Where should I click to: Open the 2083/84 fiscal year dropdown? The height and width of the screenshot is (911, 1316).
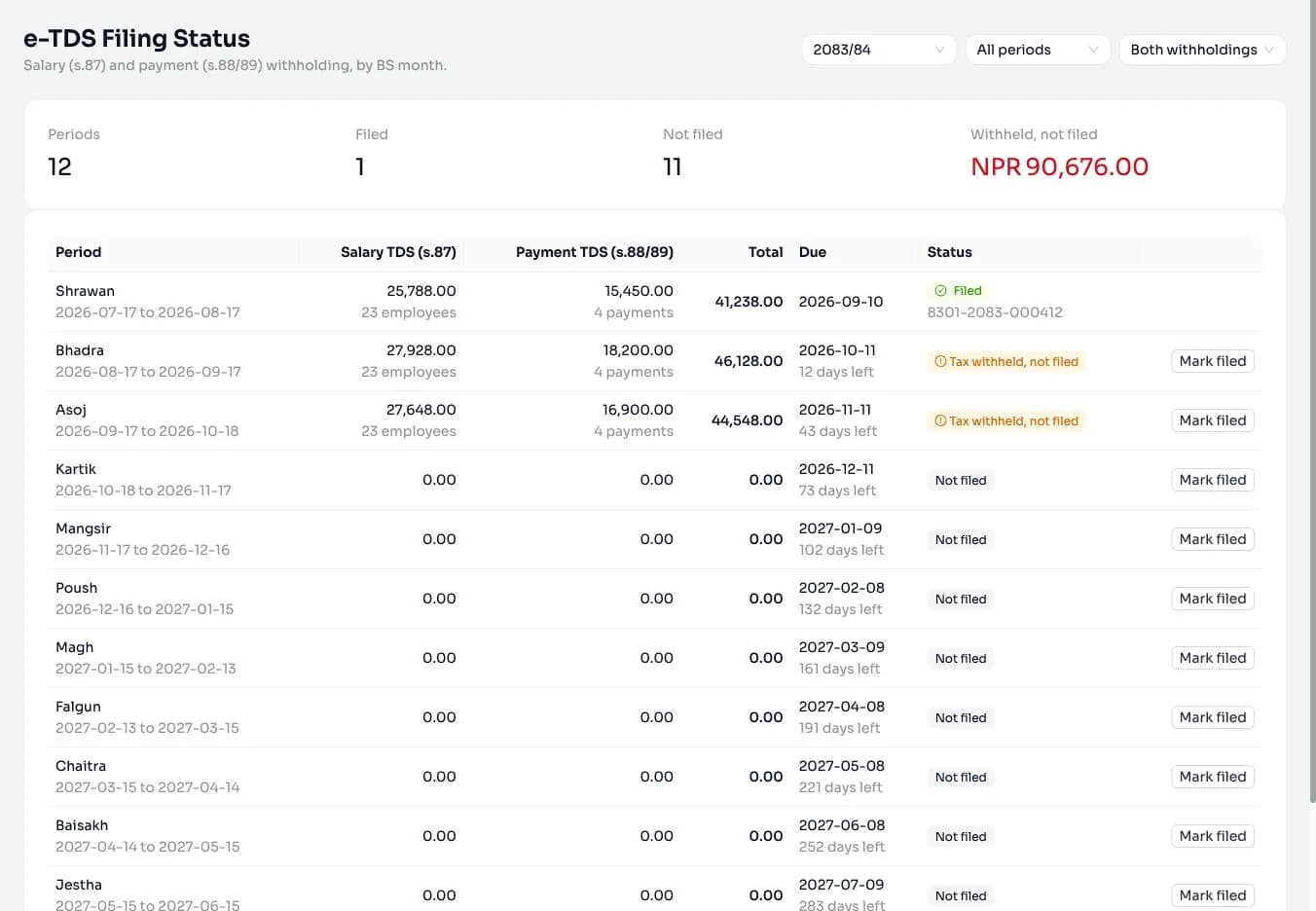click(x=878, y=50)
